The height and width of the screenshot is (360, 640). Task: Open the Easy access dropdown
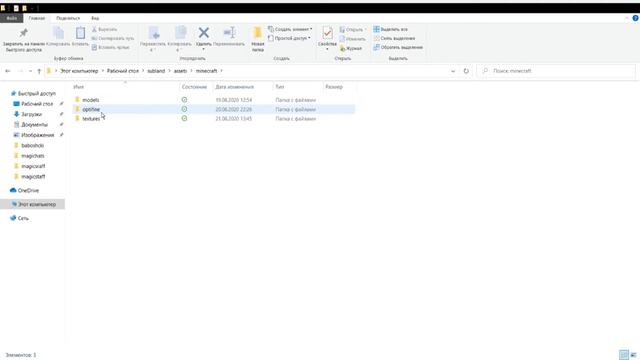pos(289,38)
